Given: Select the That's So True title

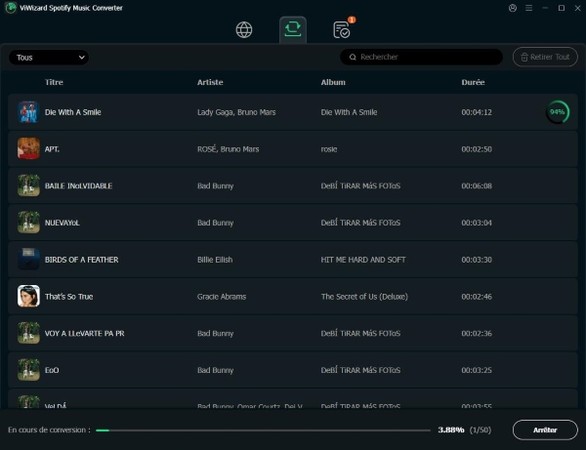Looking at the screenshot, I should click(x=69, y=297).
